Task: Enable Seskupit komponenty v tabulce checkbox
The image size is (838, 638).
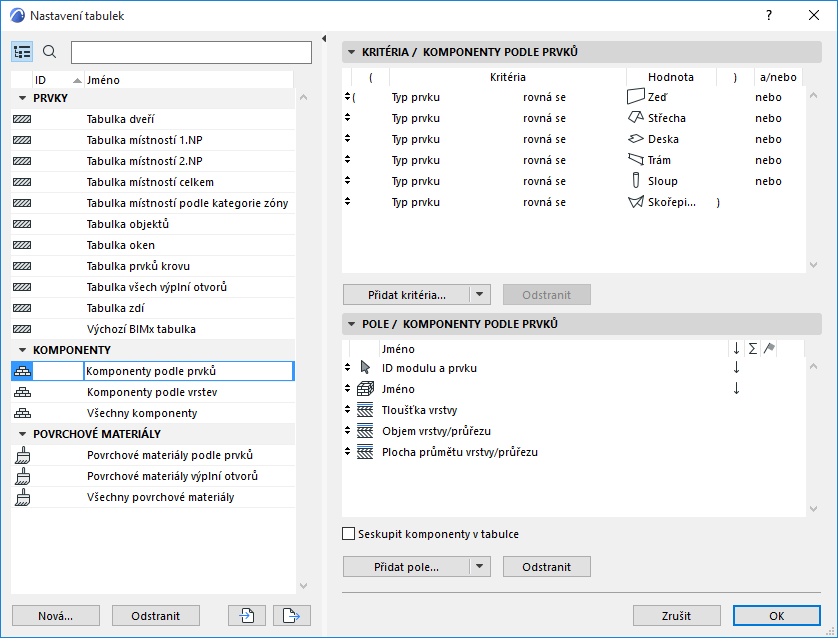Action: click(x=349, y=534)
